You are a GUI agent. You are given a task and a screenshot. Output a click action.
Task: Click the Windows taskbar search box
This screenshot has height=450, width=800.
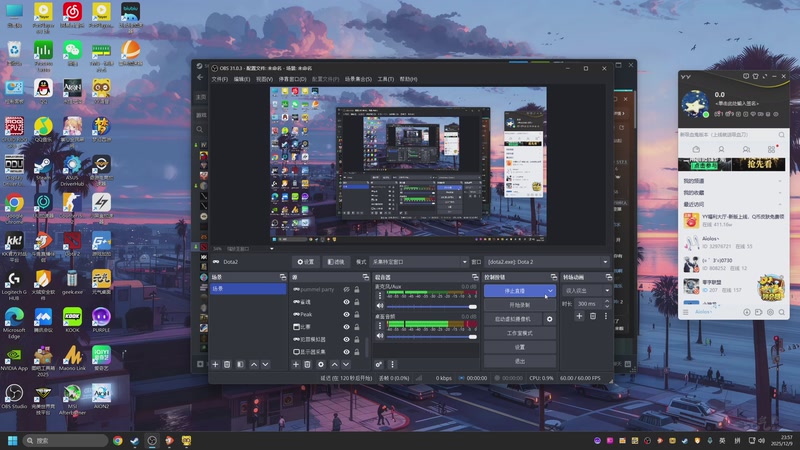pos(65,440)
